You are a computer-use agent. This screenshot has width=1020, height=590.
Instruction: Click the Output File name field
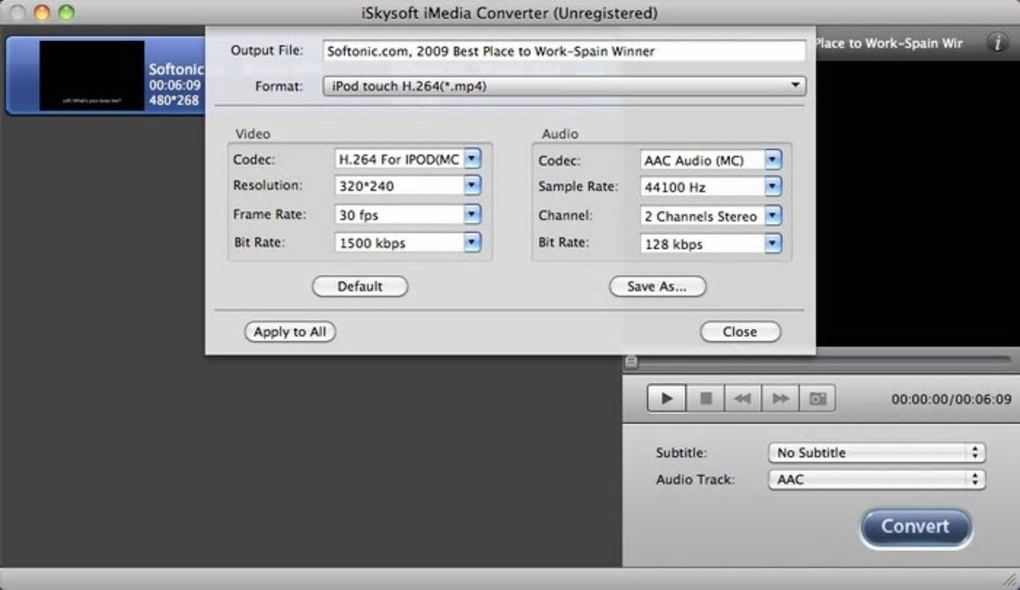click(564, 51)
